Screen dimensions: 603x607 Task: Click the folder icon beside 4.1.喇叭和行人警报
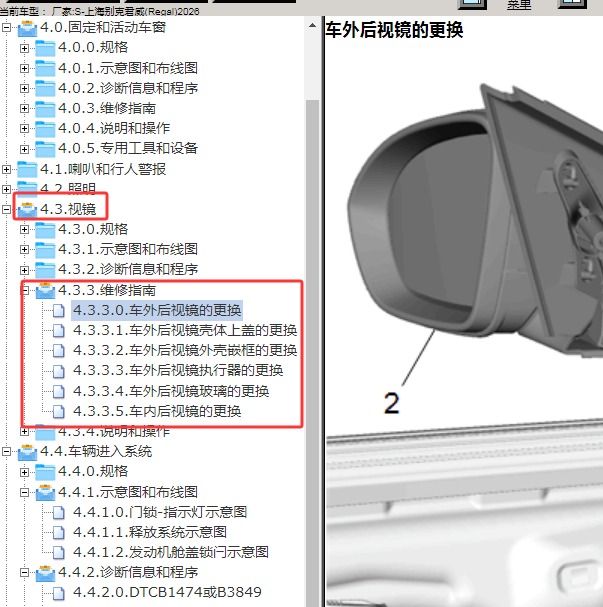[x=27, y=169]
